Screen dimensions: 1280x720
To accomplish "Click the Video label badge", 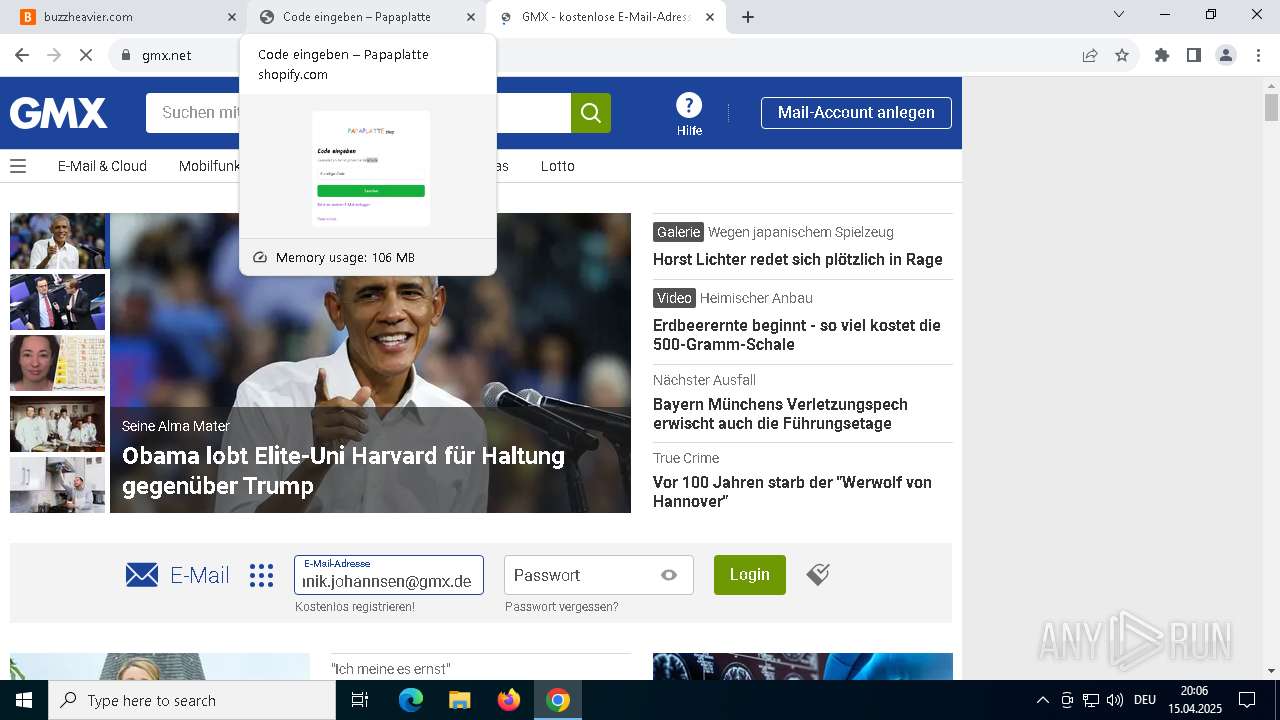I will pyautogui.click(x=674, y=298).
